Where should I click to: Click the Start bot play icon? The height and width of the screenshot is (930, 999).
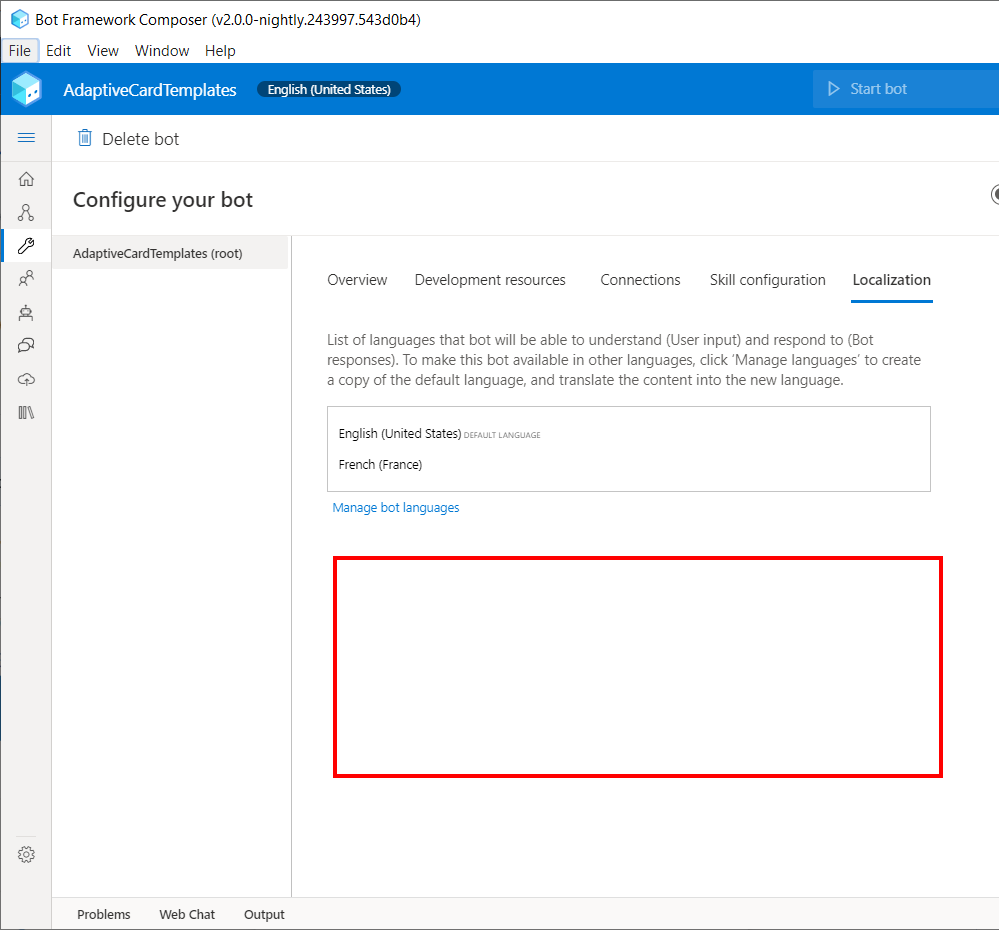point(833,89)
